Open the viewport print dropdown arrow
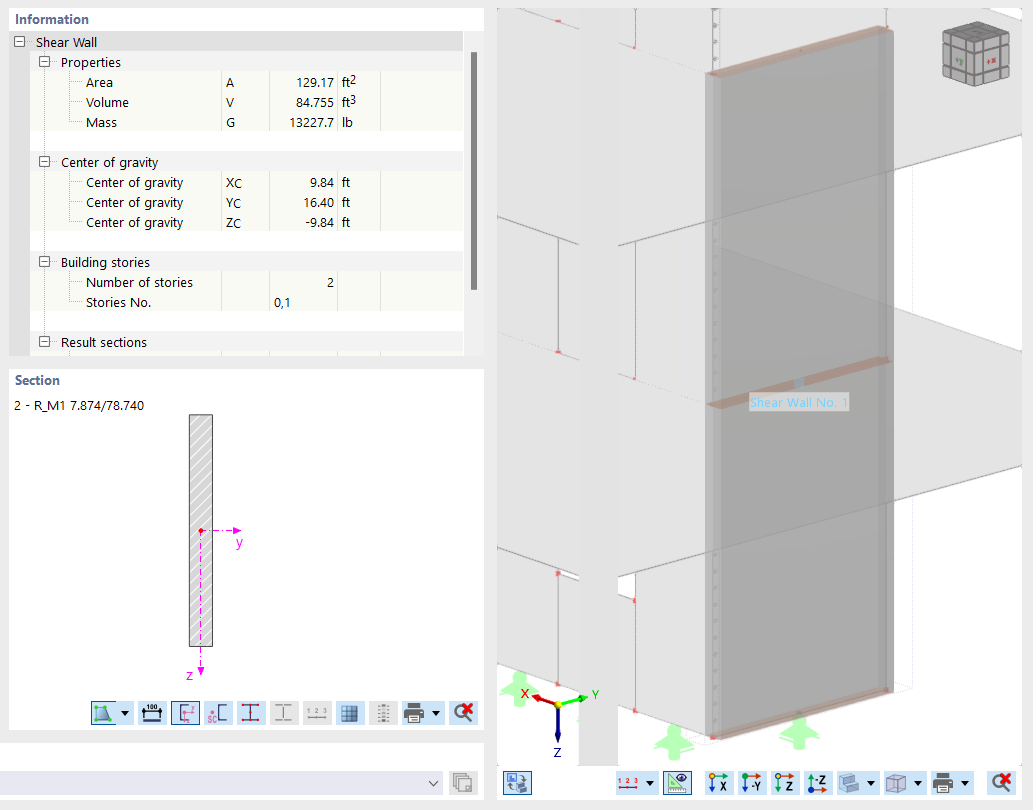This screenshot has height=810, width=1033. tap(964, 783)
